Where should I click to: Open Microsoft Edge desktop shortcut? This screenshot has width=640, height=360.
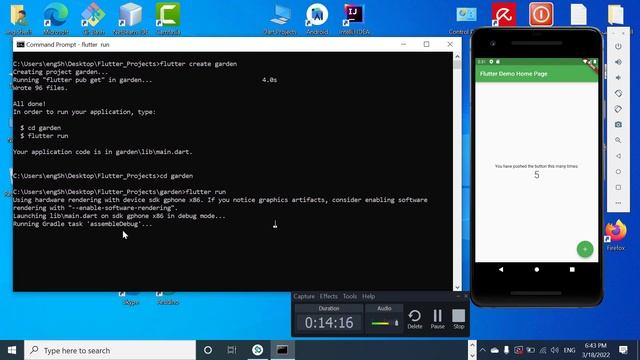coord(56,19)
